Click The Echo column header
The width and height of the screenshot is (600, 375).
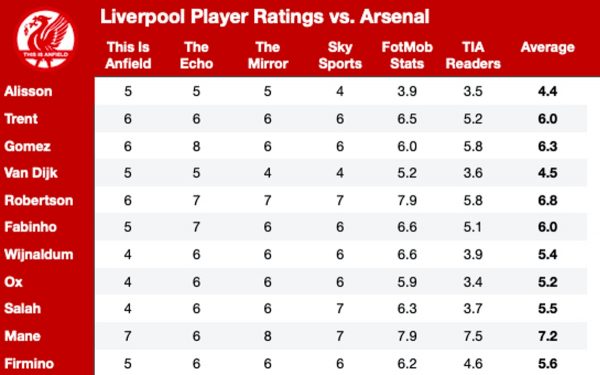pos(196,55)
